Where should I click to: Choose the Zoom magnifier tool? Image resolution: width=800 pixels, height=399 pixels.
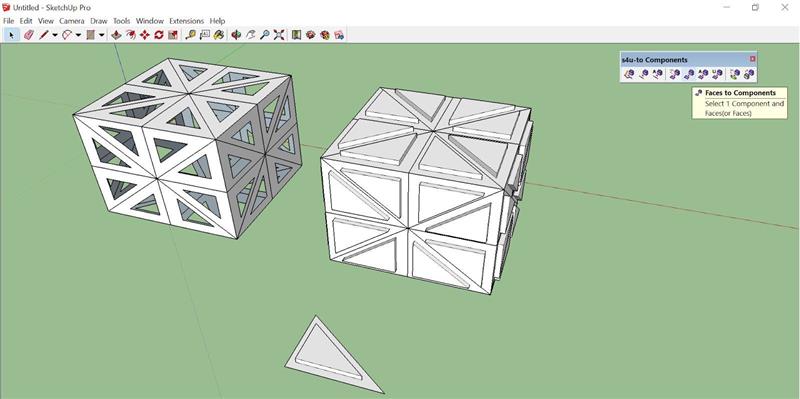pos(264,35)
